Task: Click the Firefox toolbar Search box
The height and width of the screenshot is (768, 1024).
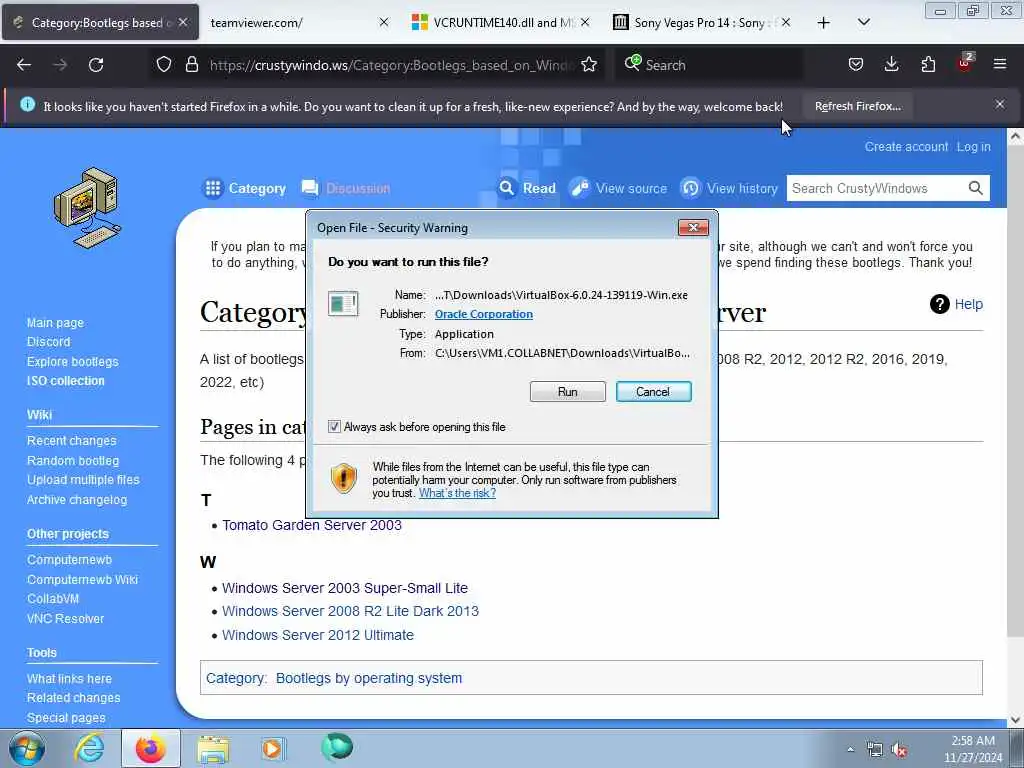Action: point(709,65)
